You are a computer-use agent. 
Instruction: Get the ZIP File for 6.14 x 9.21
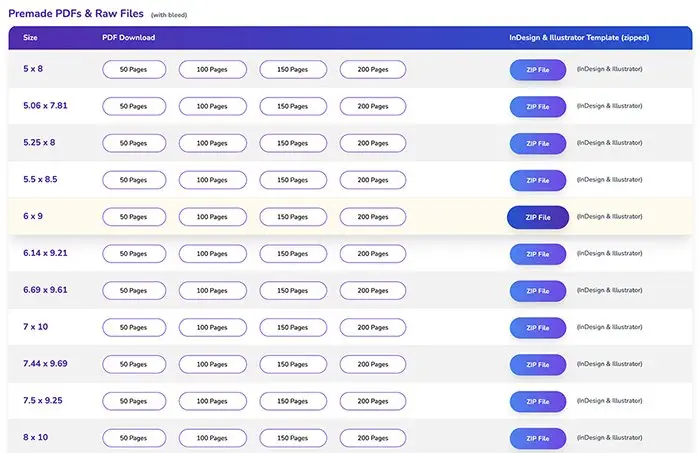(538, 254)
